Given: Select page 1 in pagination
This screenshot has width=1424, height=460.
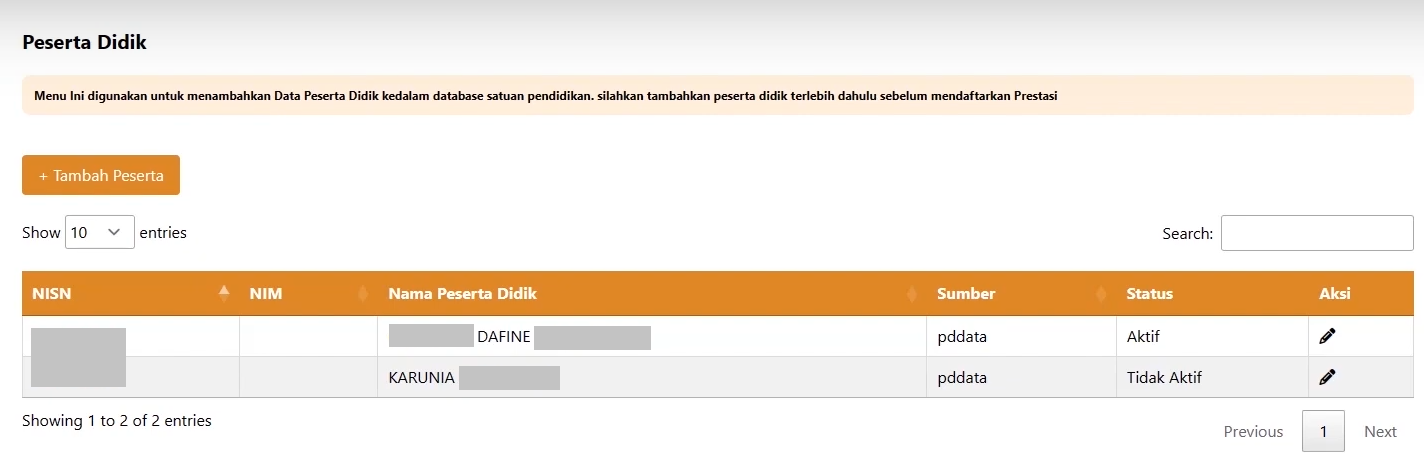Looking at the screenshot, I should coord(1323,431).
